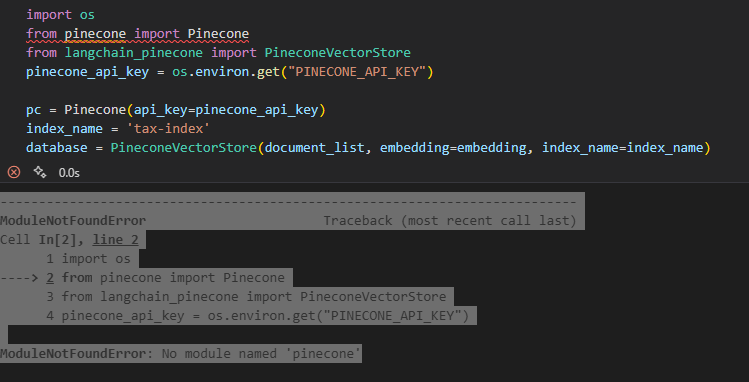The height and width of the screenshot is (382, 749).
Task: Click traceback line 3 langchain_pinecone import
Action: [x=246, y=297]
